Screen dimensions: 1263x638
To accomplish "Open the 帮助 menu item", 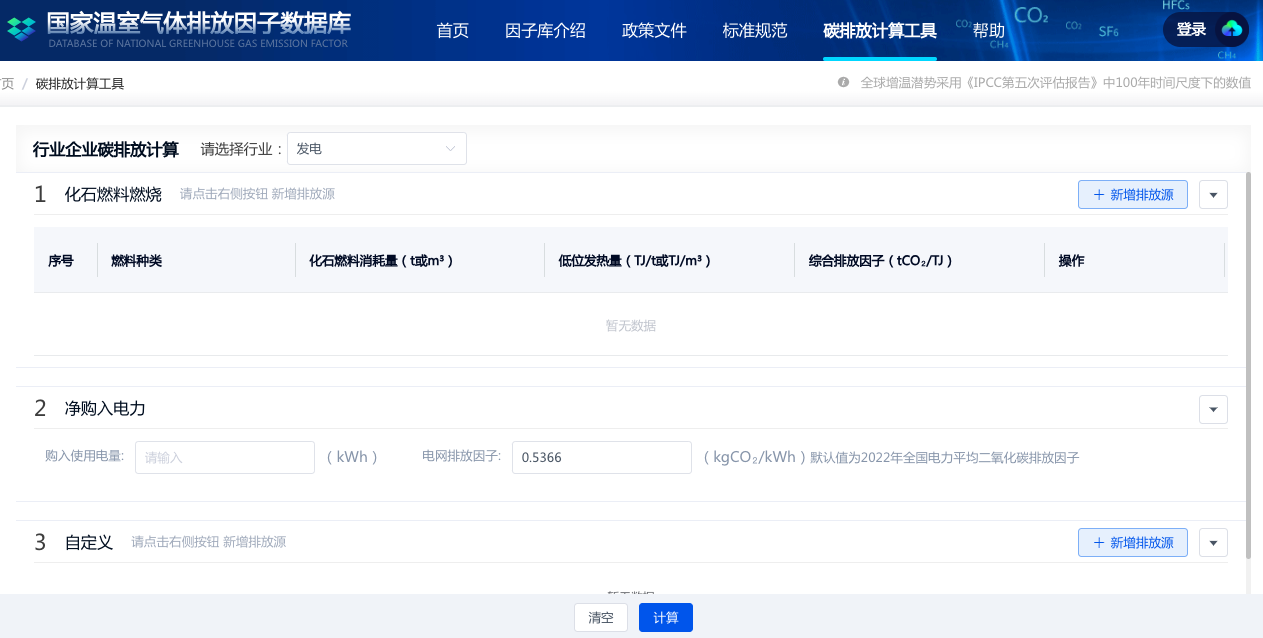I will point(988,31).
